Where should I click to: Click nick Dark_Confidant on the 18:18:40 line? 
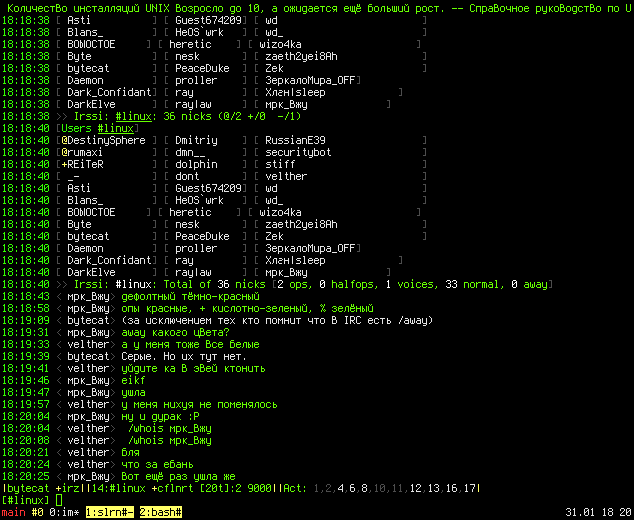[x=109, y=260]
